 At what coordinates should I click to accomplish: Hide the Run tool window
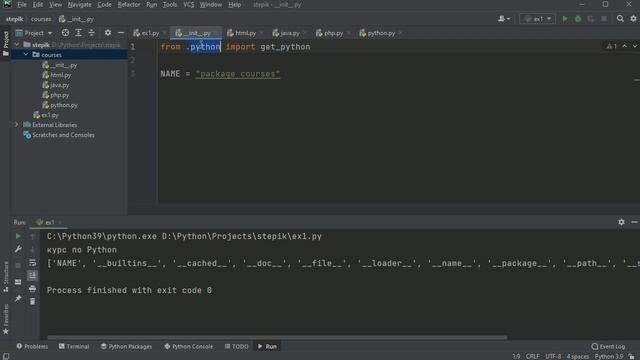tap(634, 222)
